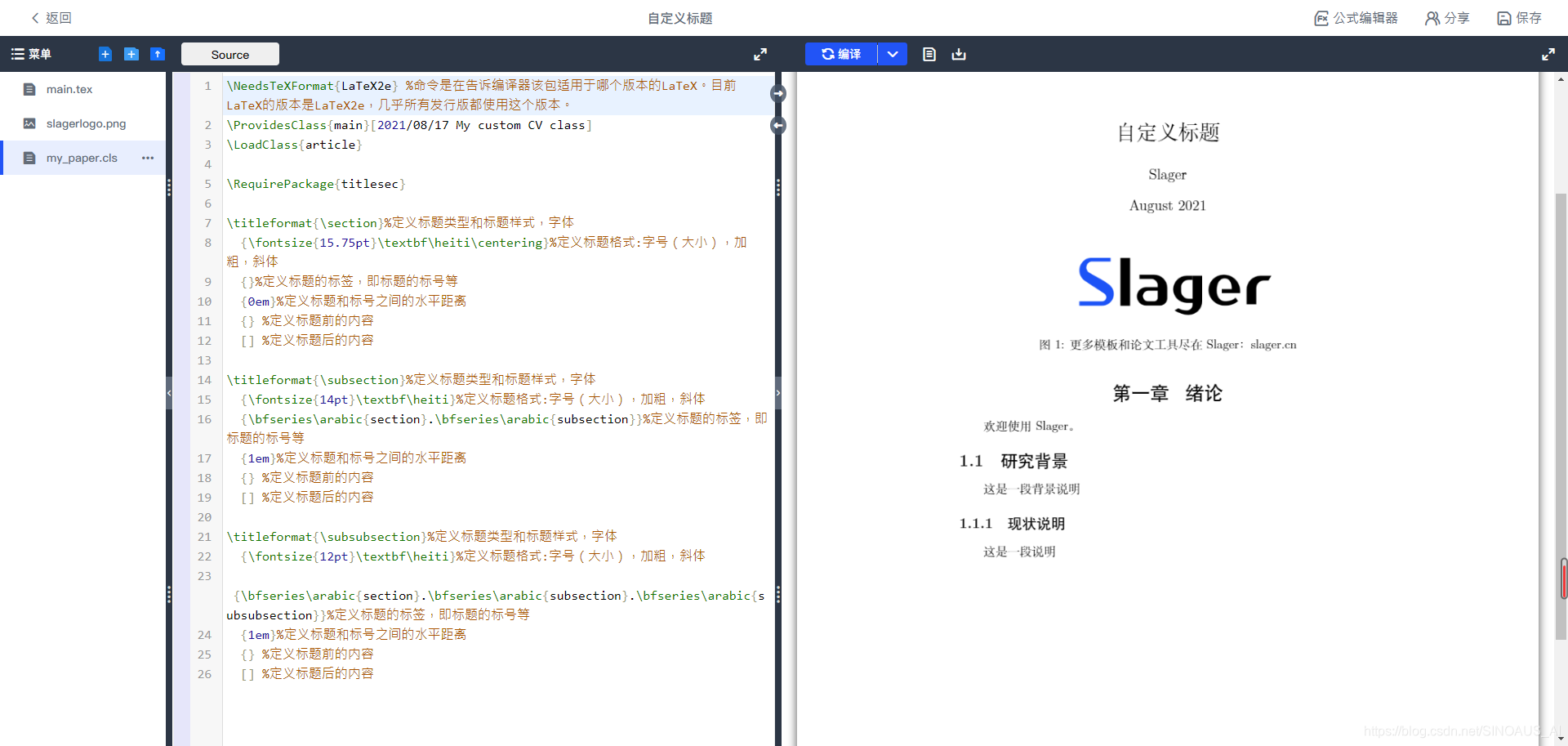Click the 1.1.1 现状说明 heading in preview

[x=1012, y=524]
